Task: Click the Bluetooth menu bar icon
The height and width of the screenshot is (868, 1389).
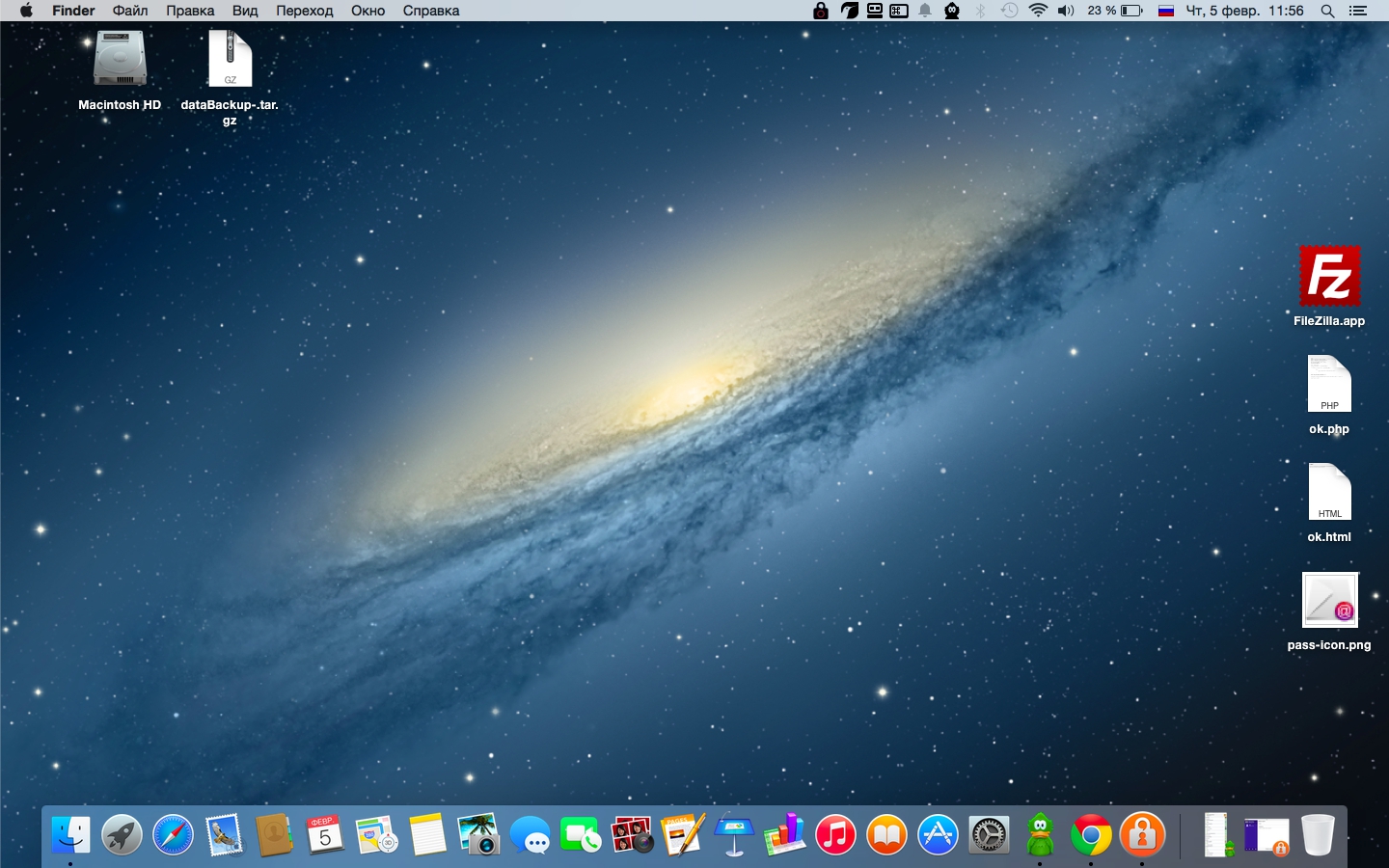Action: 980,11
